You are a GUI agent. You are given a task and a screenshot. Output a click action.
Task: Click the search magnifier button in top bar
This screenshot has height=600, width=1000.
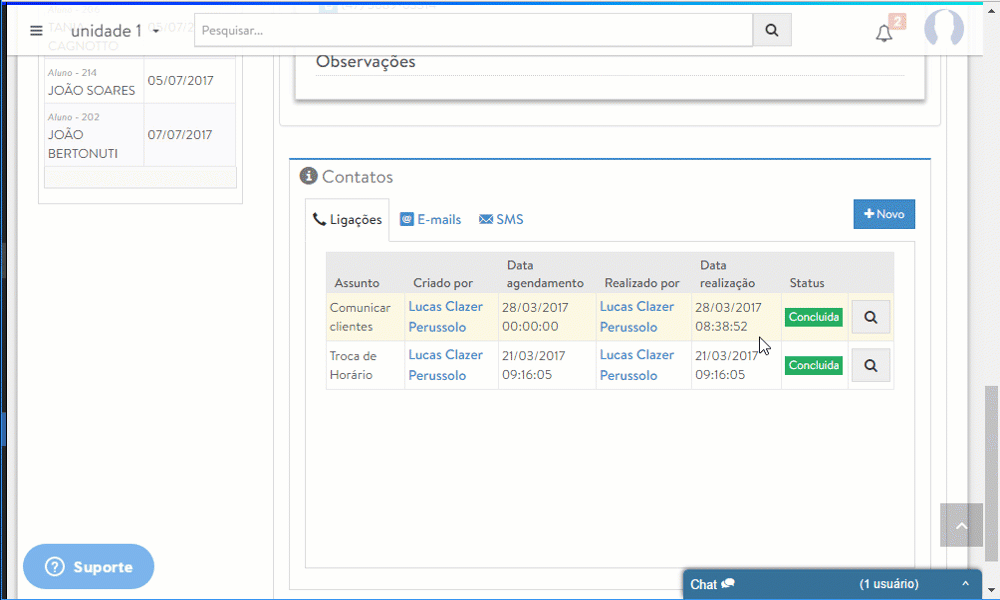771,30
